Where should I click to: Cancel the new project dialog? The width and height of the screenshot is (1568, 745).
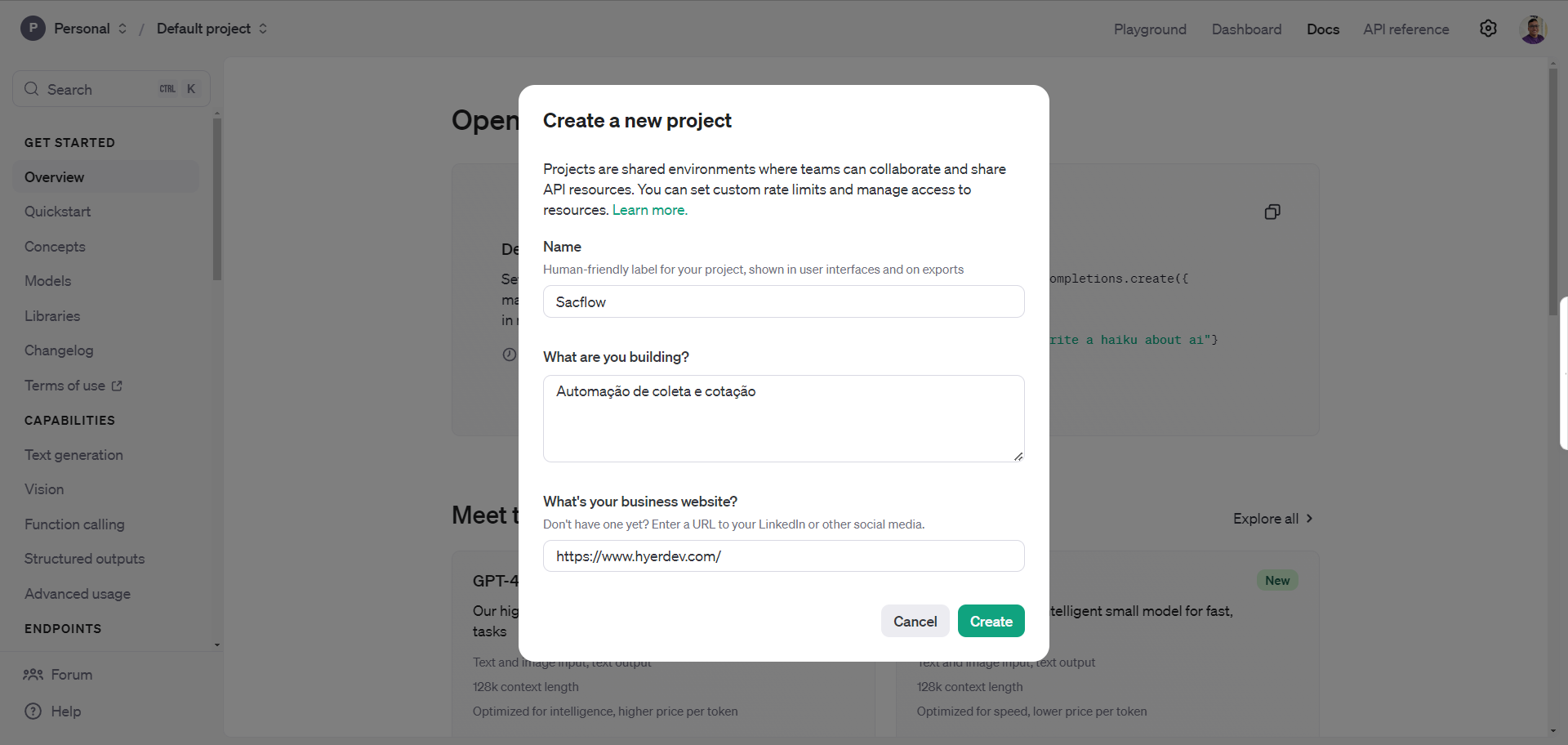[915, 622]
